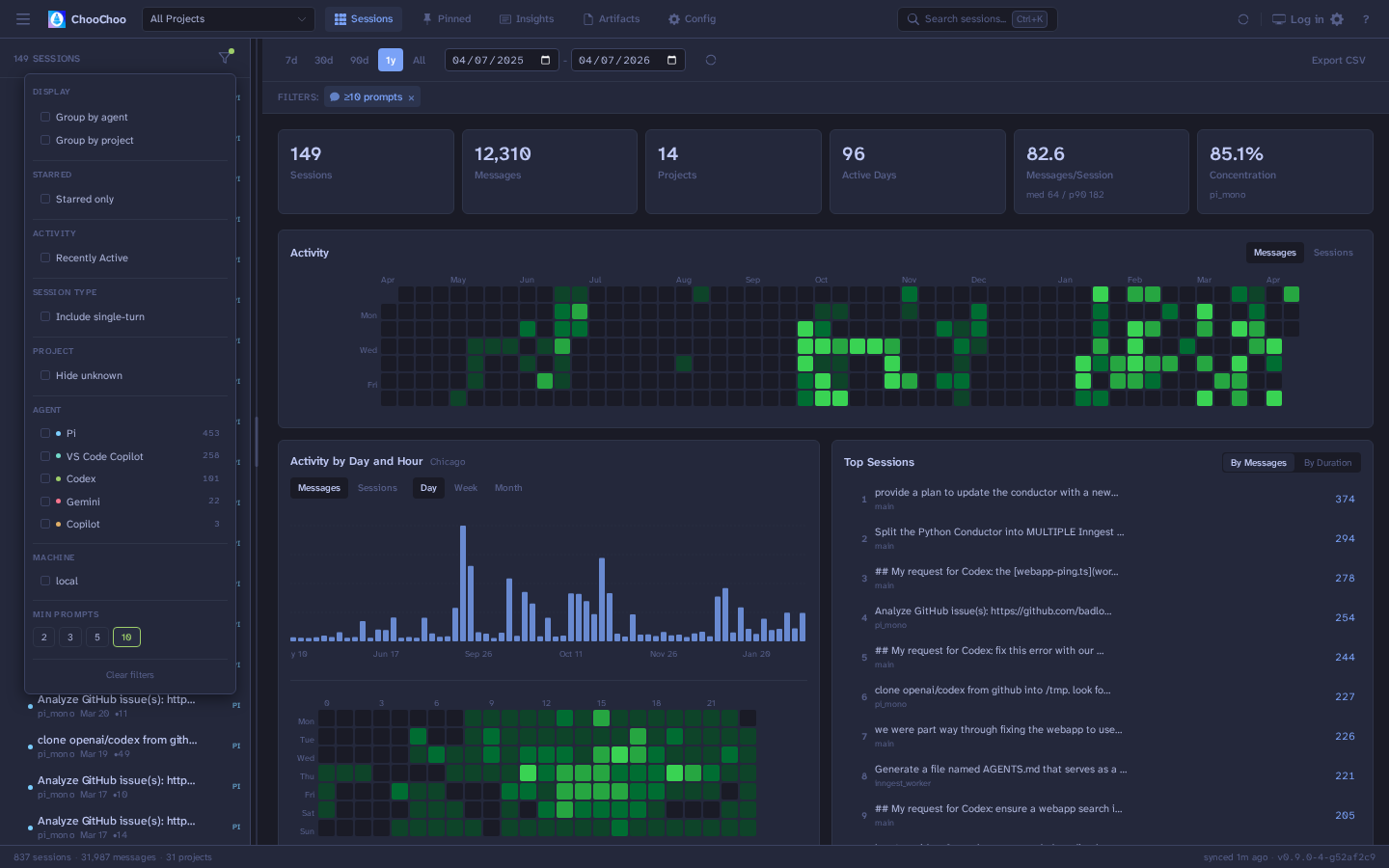Open the All Projects dropdown
Viewport: 1389px width, 868px height.
(x=228, y=18)
